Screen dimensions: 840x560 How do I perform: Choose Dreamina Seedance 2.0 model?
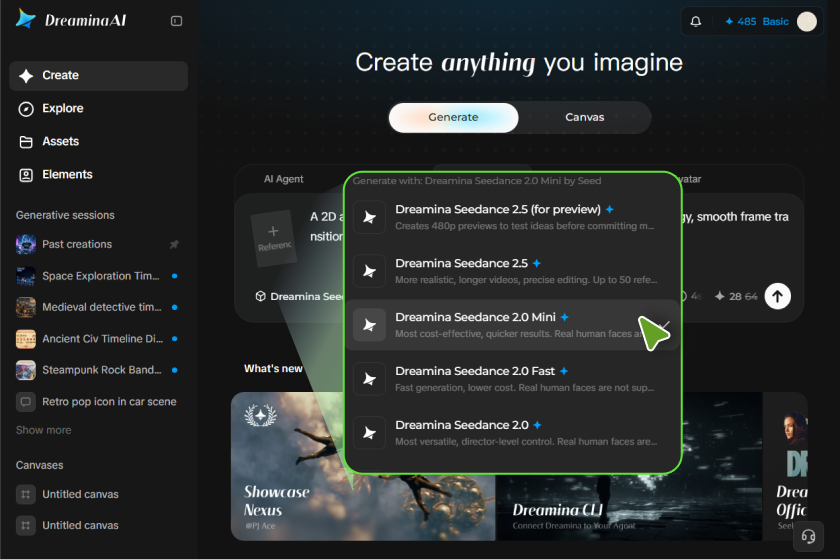(x=512, y=433)
